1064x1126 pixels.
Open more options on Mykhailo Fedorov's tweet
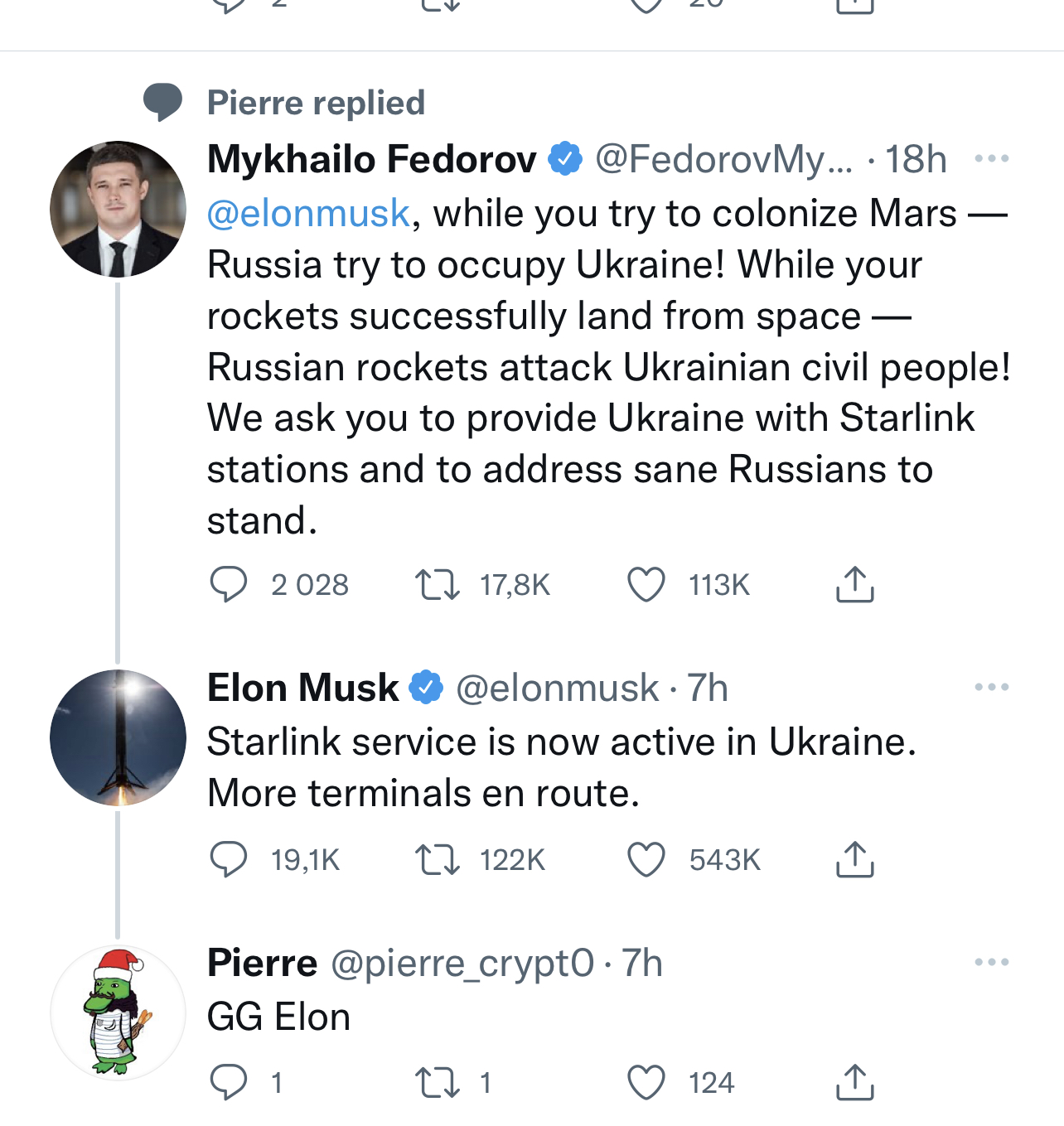992,158
